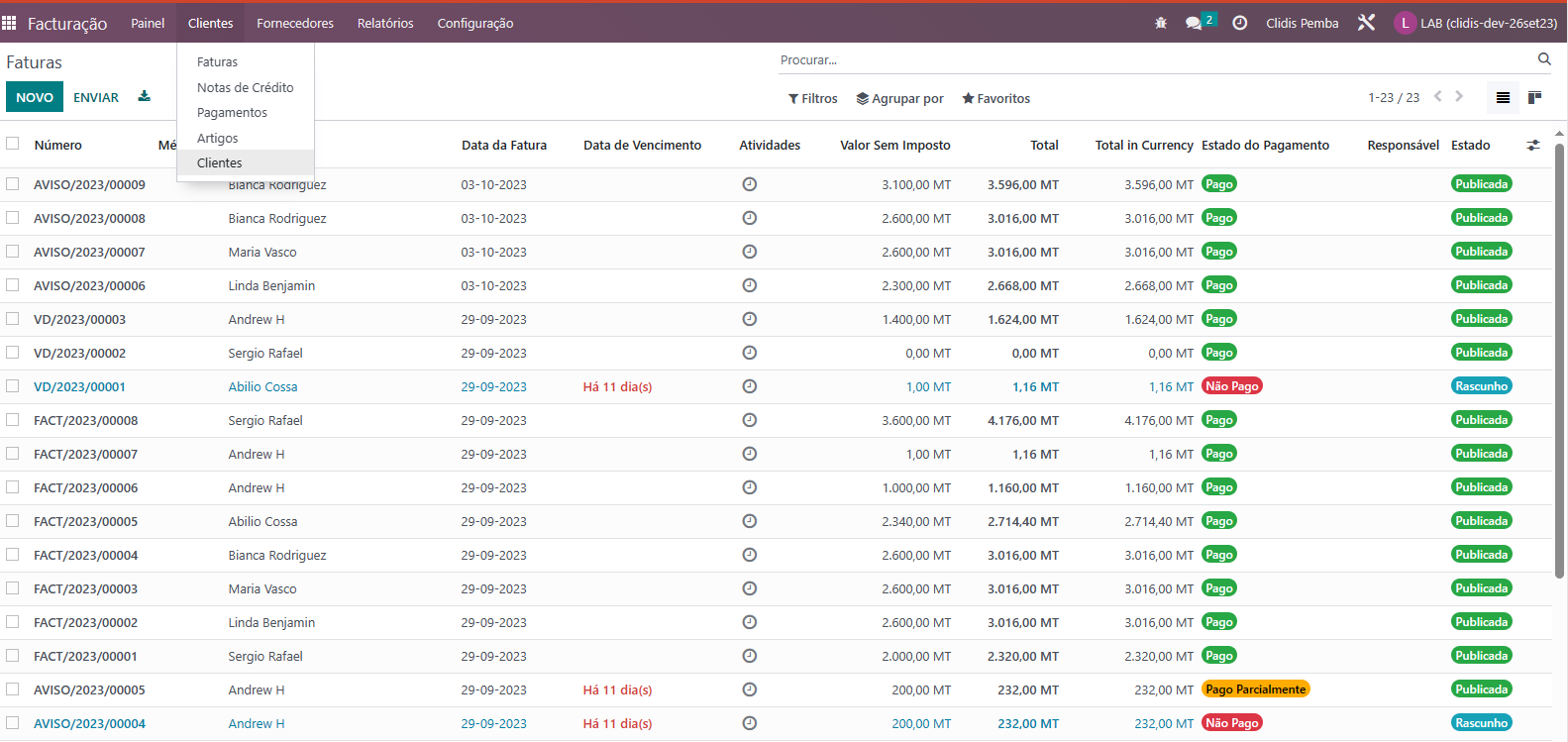The height and width of the screenshot is (742, 1568).
Task: Switch to list view icon
Action: (x=1503, y=97)
